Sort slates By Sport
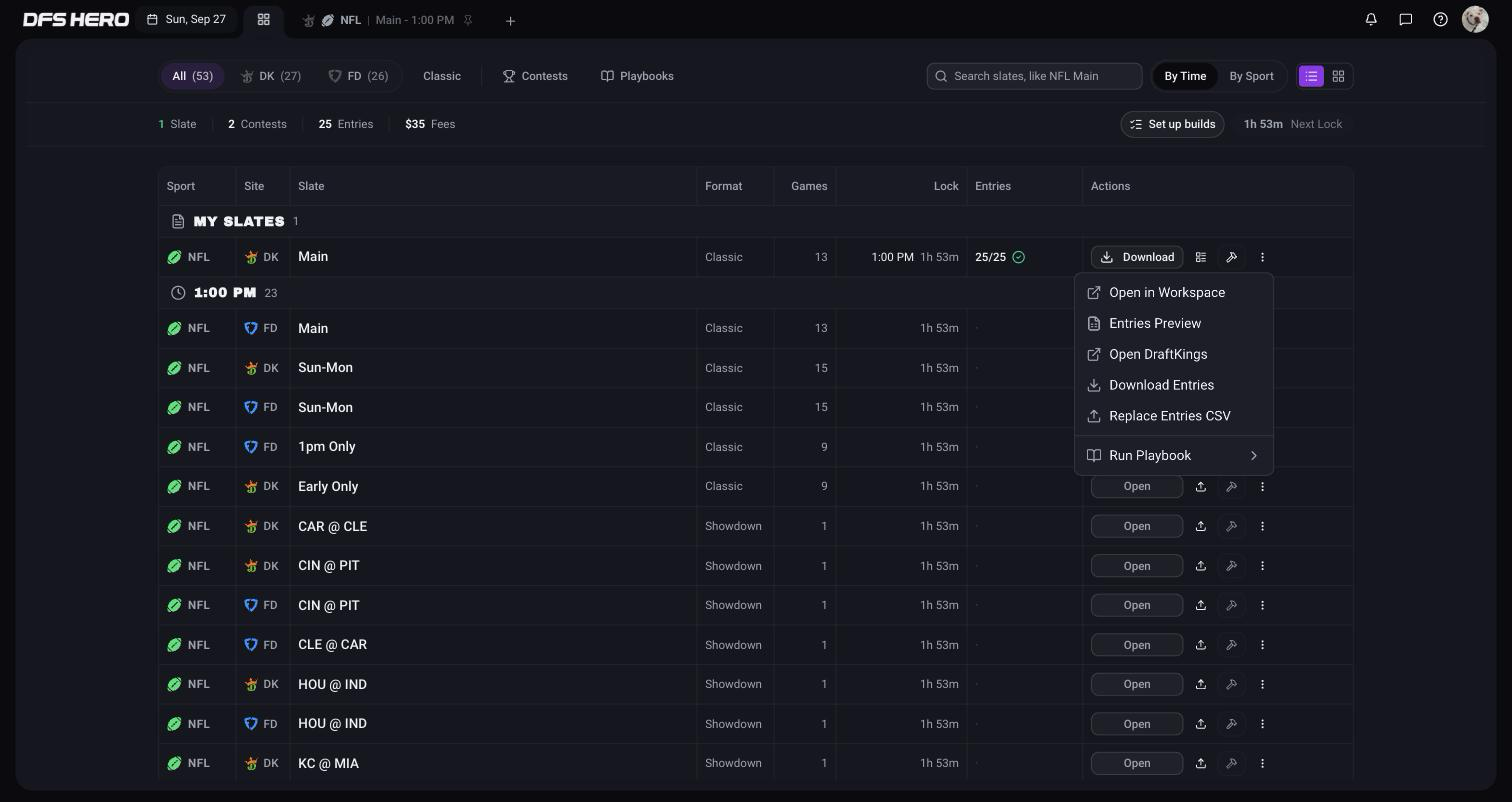Image resolution: width=1512 pixels, height=802 pixels. click(x=1251, y=76)
